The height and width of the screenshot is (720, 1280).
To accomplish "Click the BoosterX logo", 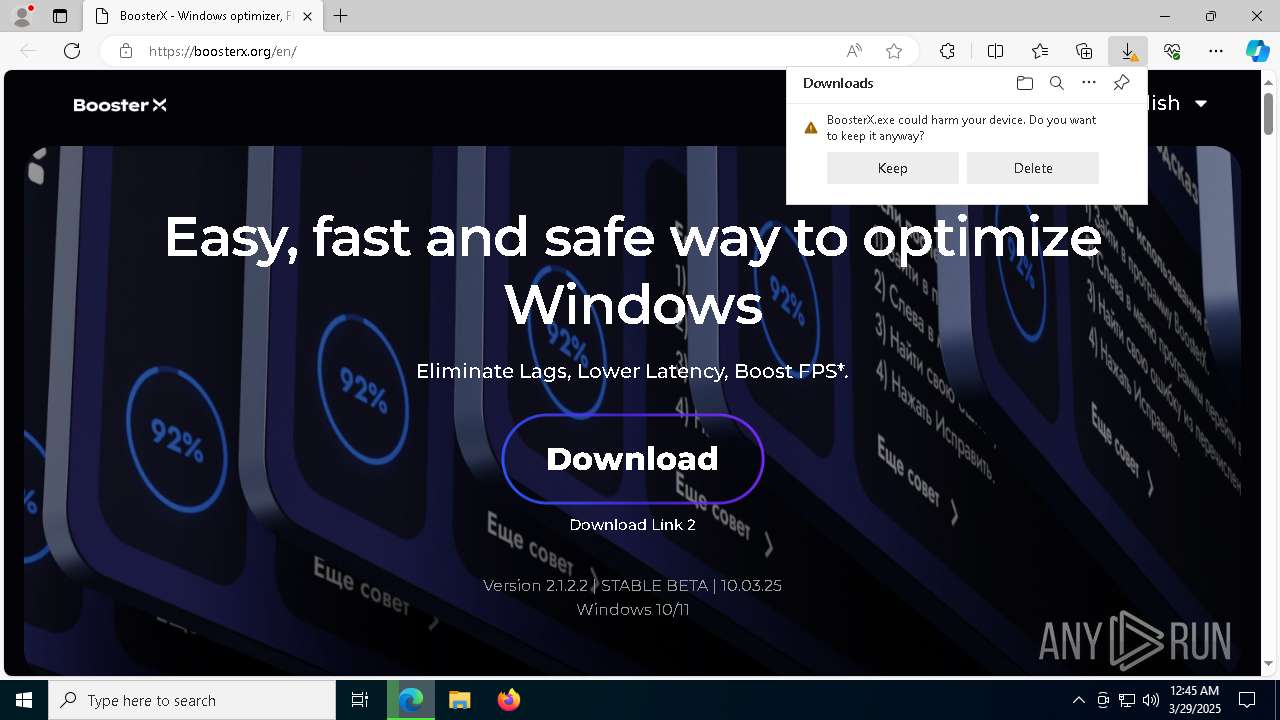I will click(x=120, y=105).
